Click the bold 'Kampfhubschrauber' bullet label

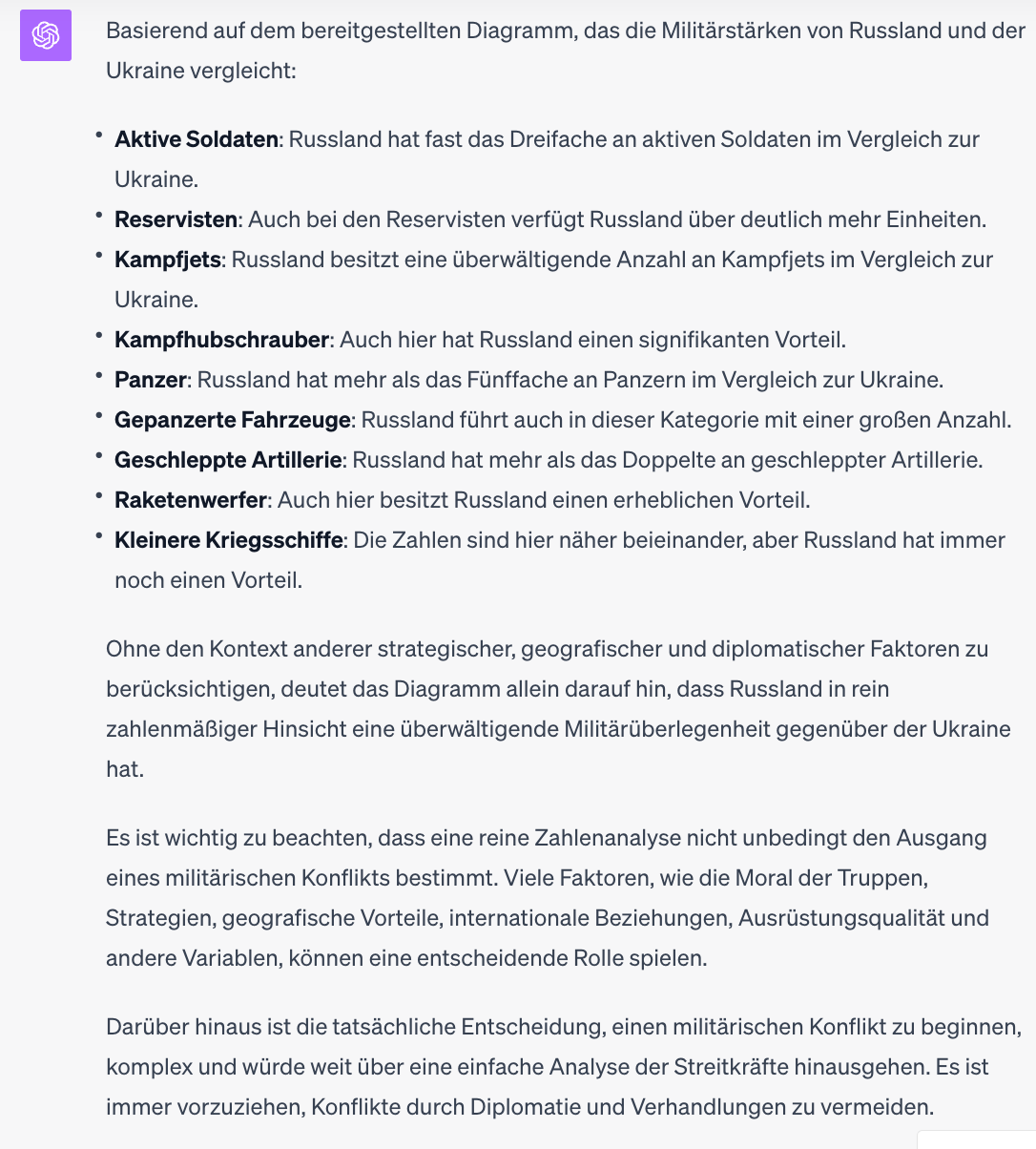pos(221,340)
